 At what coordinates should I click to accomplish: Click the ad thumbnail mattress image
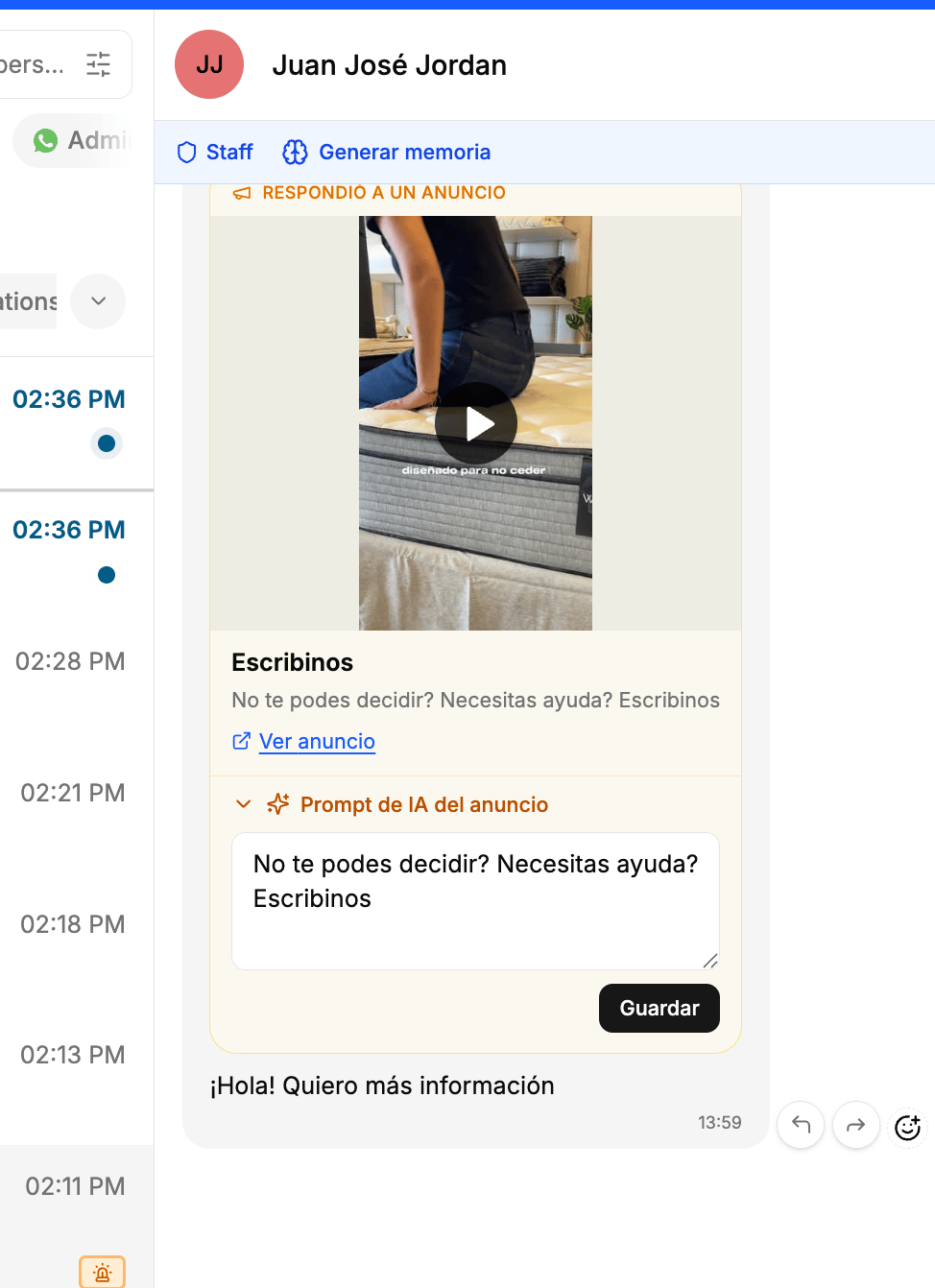tap(476, 423)
